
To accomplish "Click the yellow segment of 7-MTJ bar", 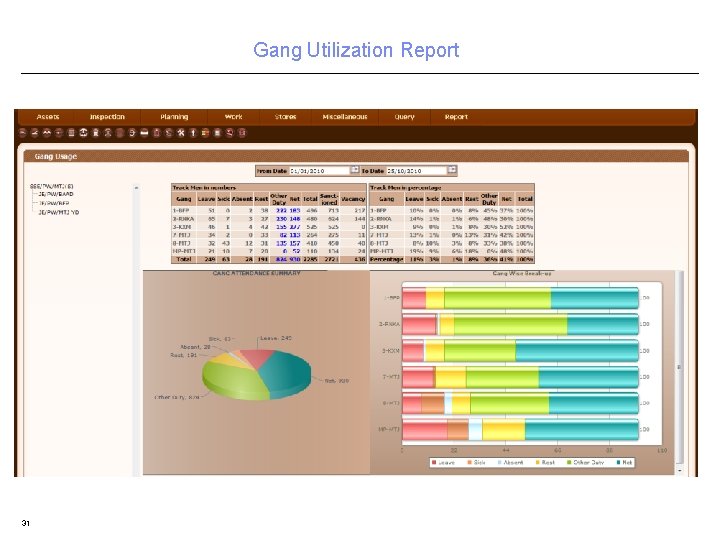I will (450, 377).
